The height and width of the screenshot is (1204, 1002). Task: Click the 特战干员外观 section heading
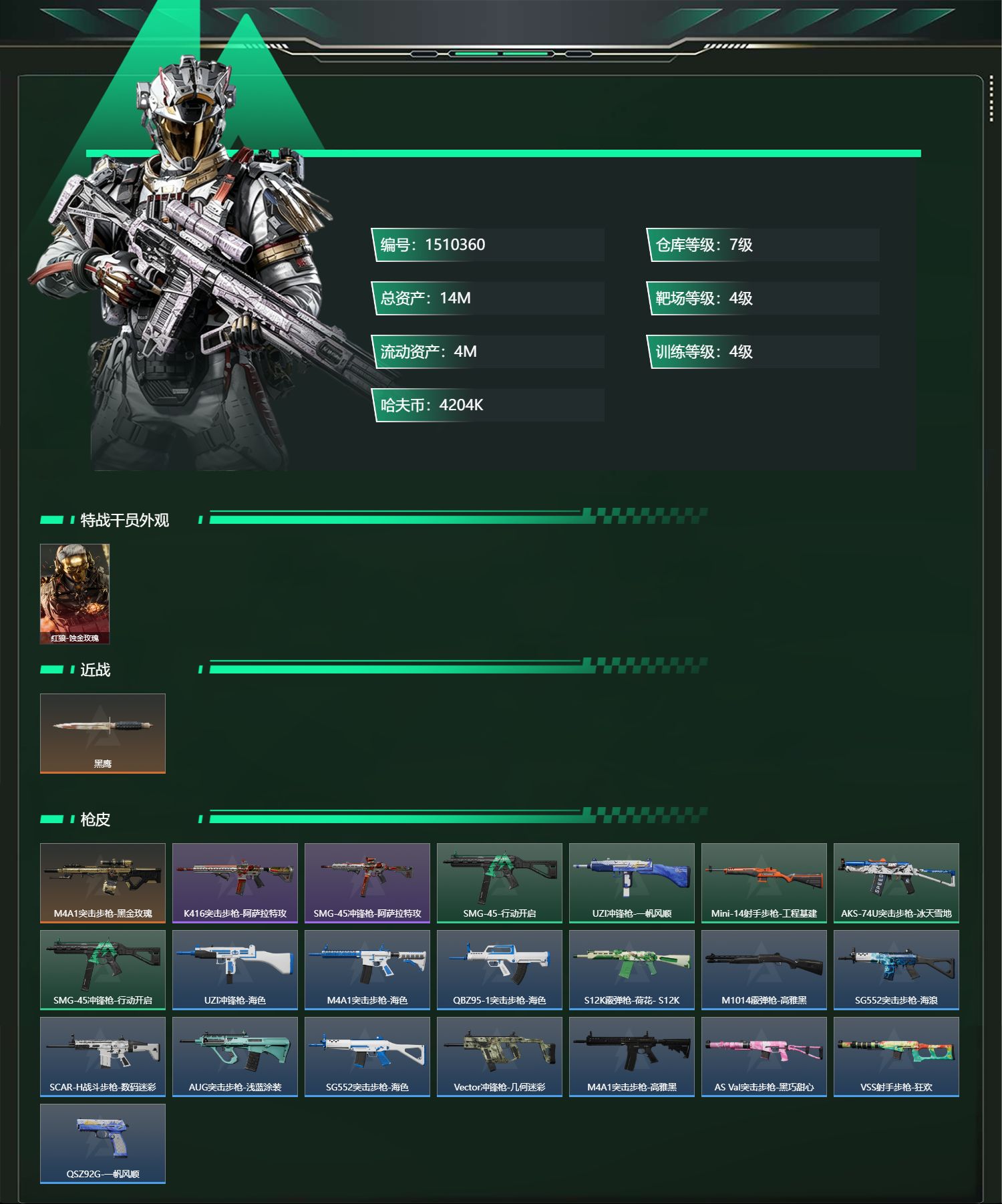click(x=125, y=520)
